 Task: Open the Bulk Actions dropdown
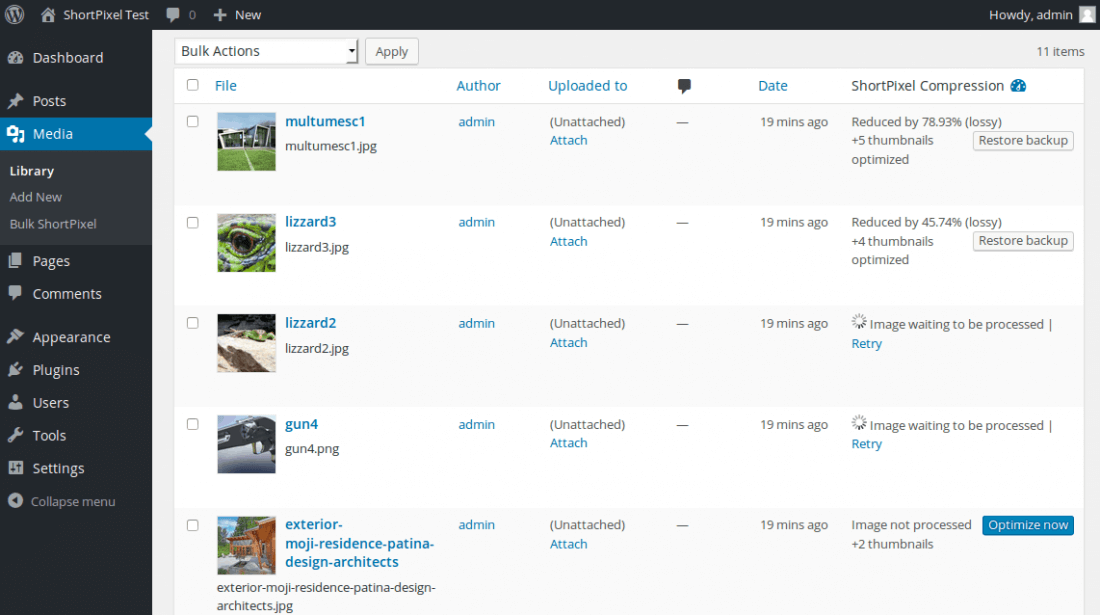tap(267, 51)
